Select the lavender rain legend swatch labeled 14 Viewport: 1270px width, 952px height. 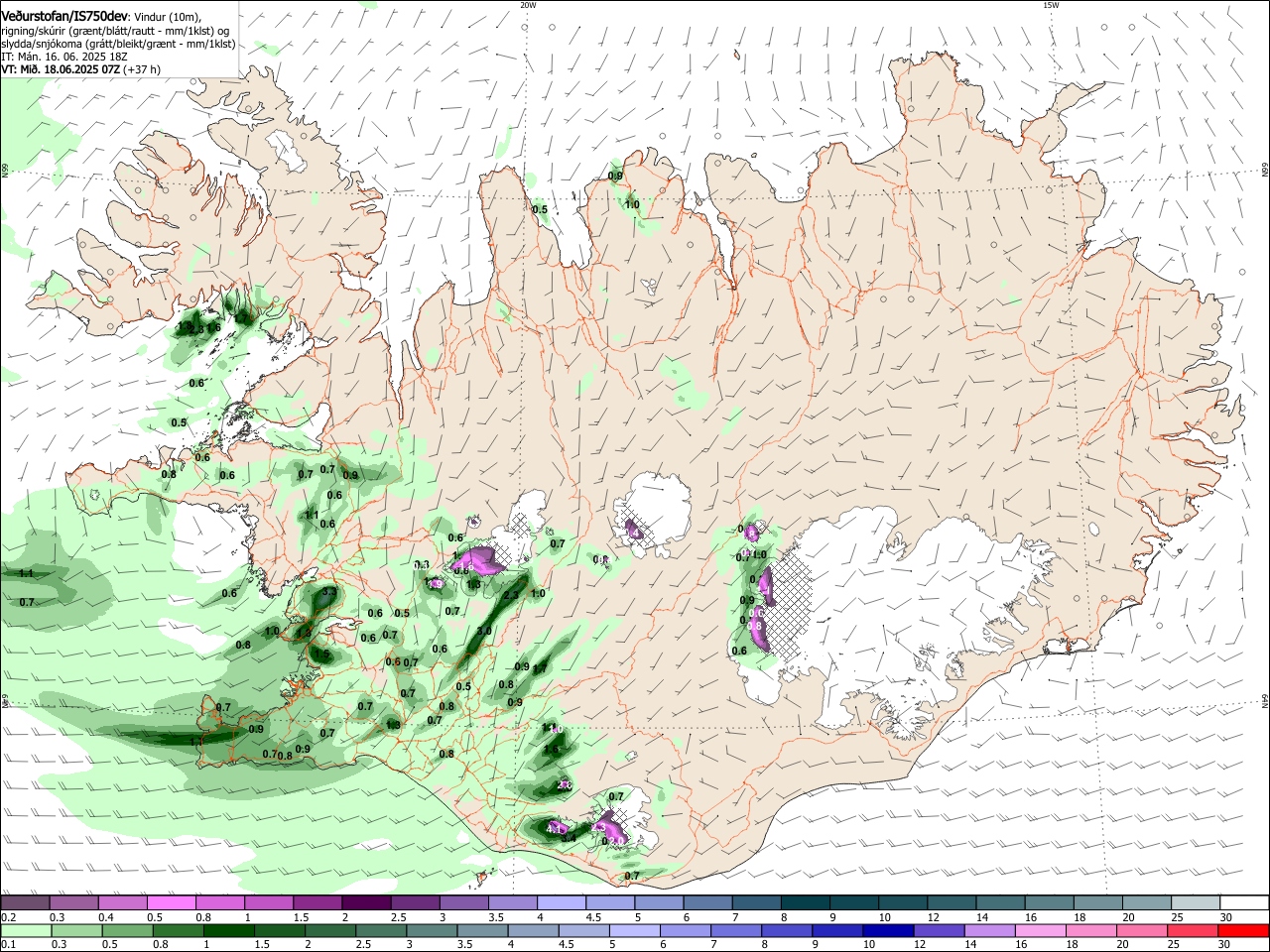coord(989,930)
